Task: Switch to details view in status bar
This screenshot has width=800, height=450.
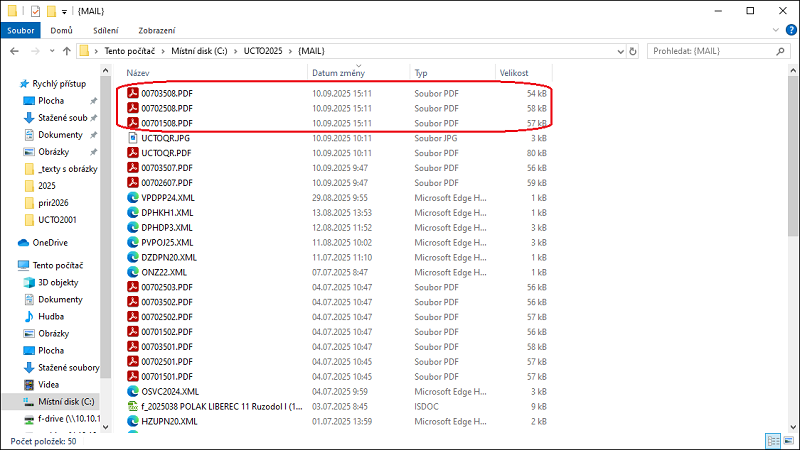Action: 773,440
